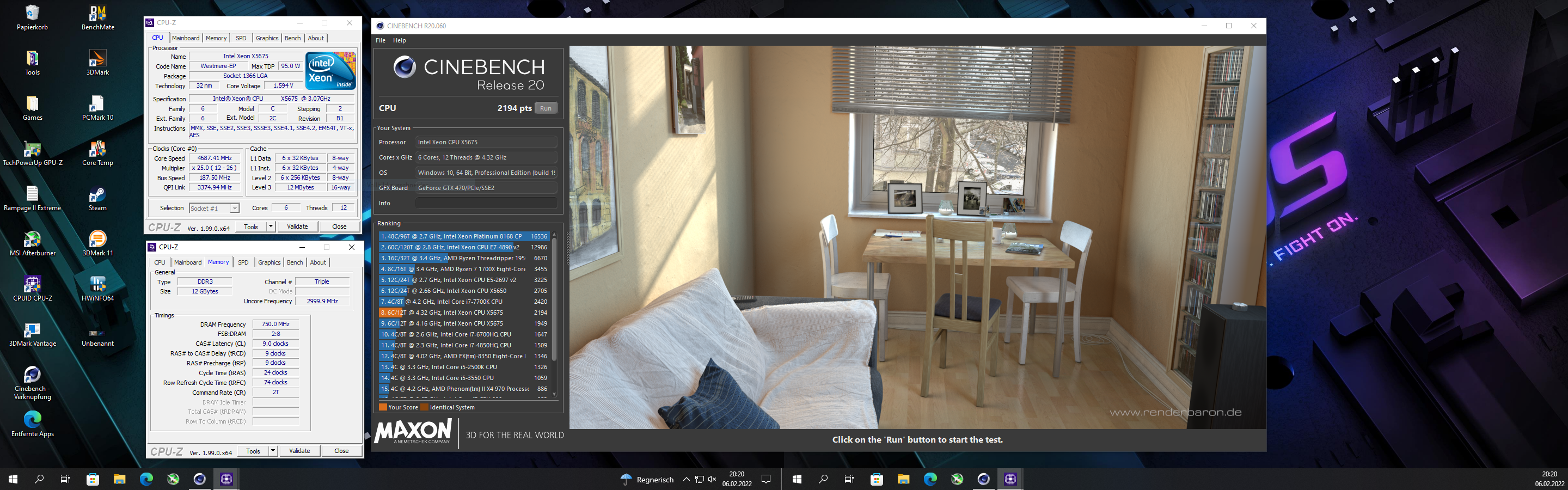Switch to the Mainboard tab in the CPU-Z window showing Core Speed

[x=186, y=38]
